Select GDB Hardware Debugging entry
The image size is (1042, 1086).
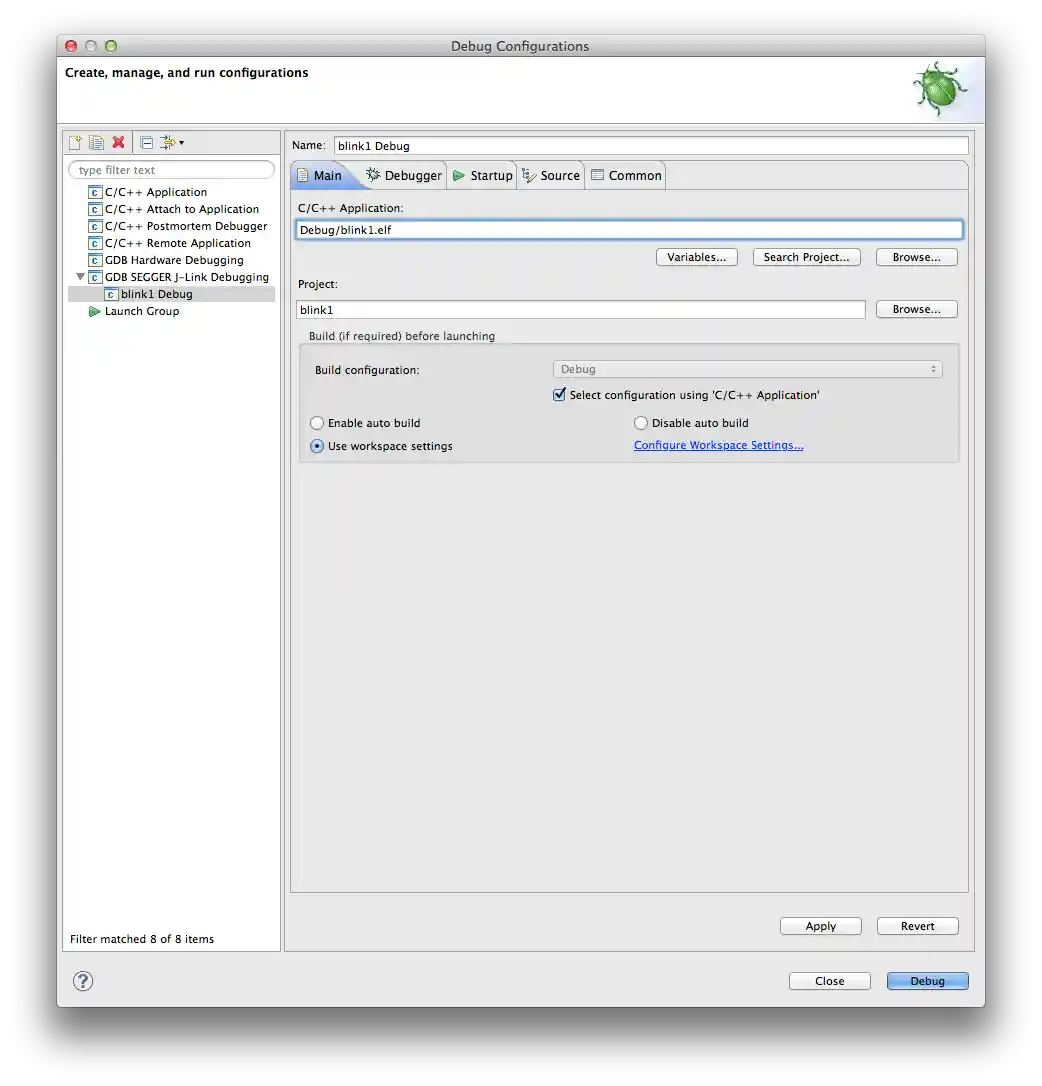coord(175,260)
